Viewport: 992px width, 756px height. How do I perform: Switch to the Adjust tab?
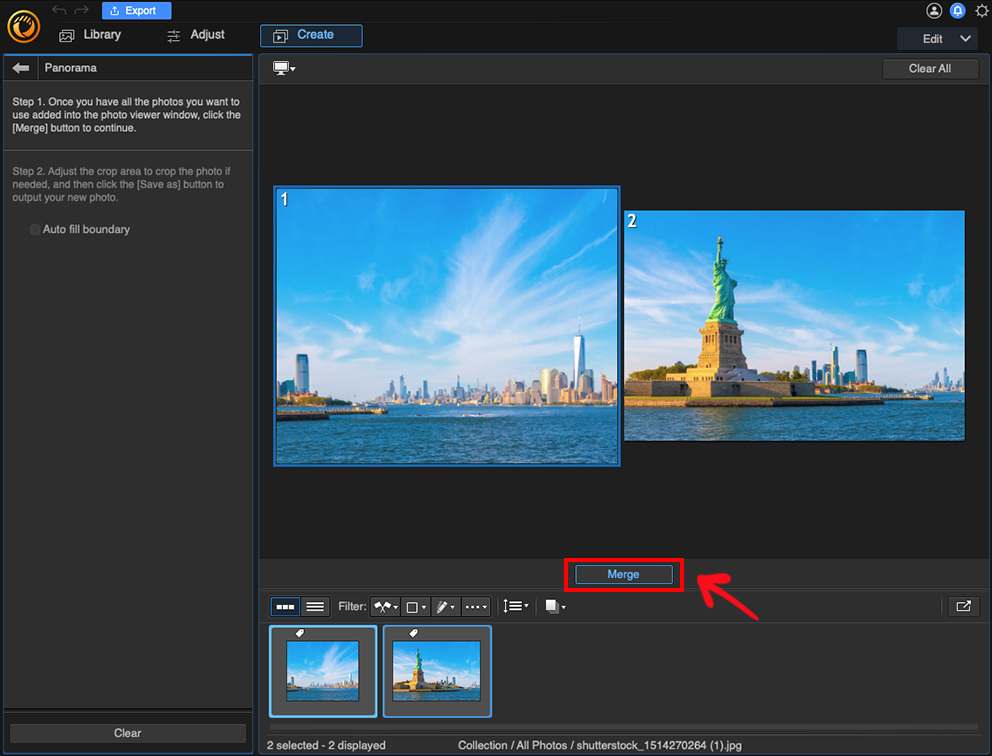(x=196, y=35)
